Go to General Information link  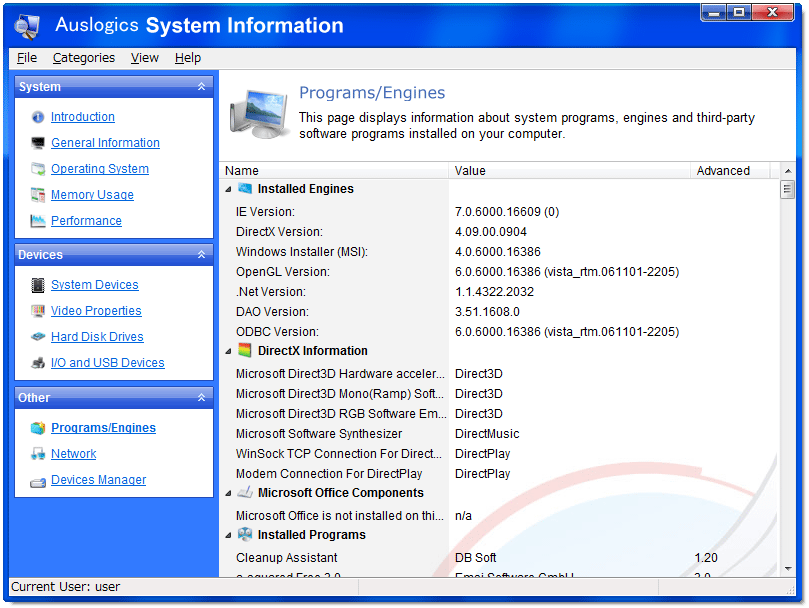[105, 143]
